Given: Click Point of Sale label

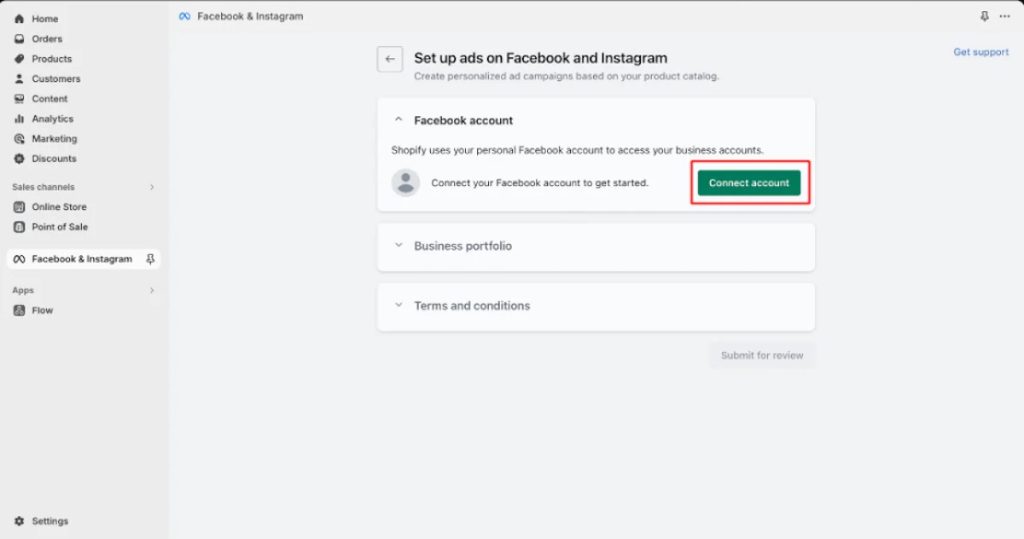Looking at the screenshot, I should [x=59, y=227].
